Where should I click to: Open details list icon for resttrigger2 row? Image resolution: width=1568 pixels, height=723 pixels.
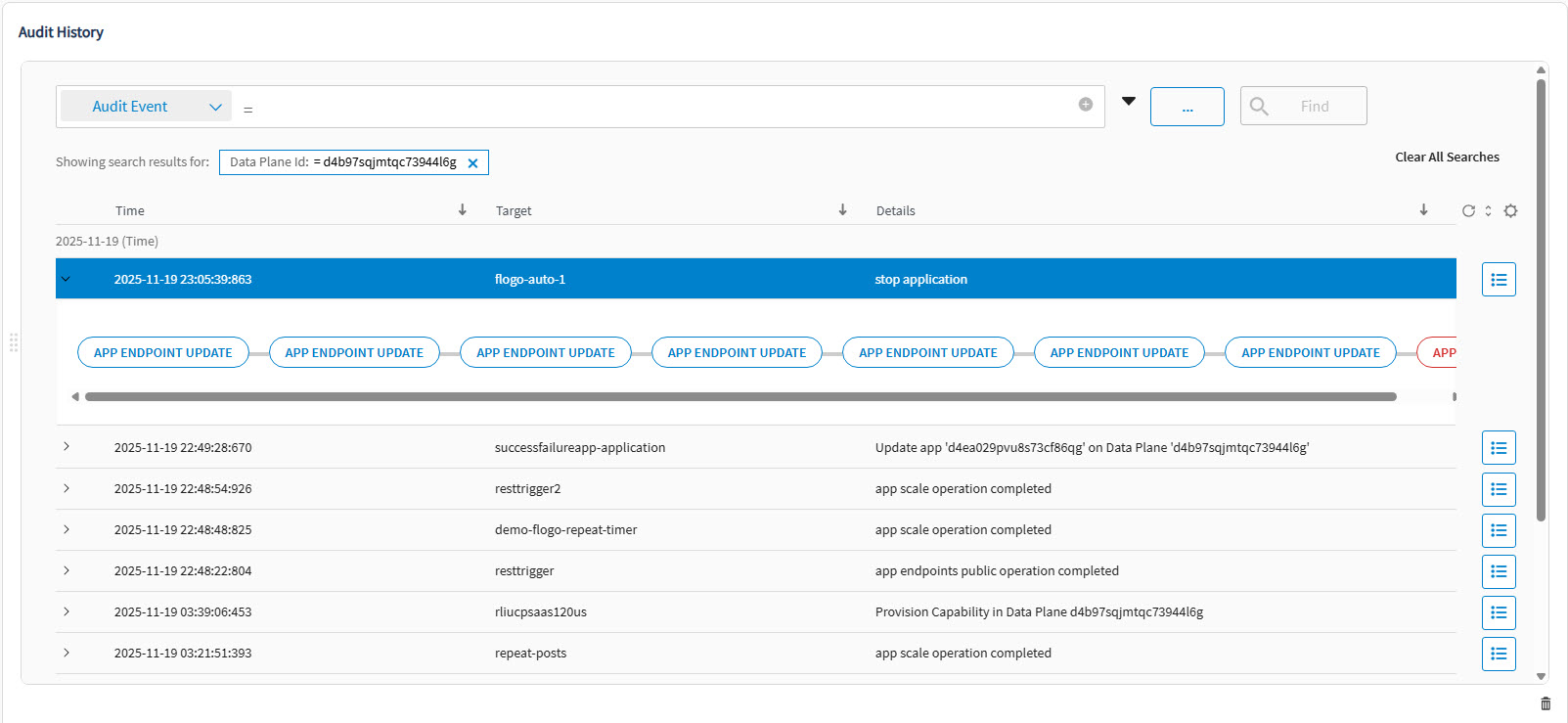(1498, 489)
